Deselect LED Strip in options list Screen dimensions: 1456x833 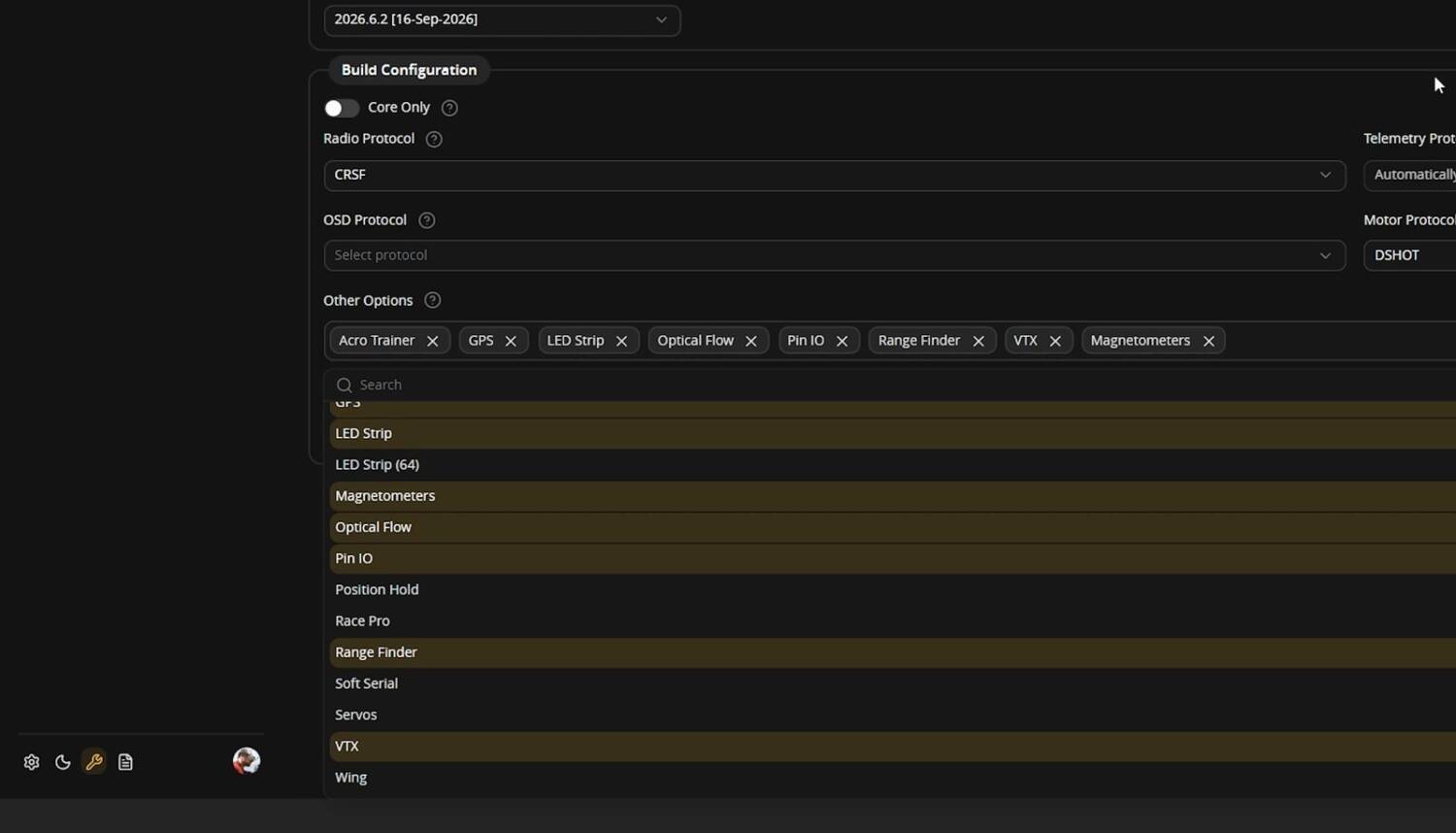pos(893,433)
